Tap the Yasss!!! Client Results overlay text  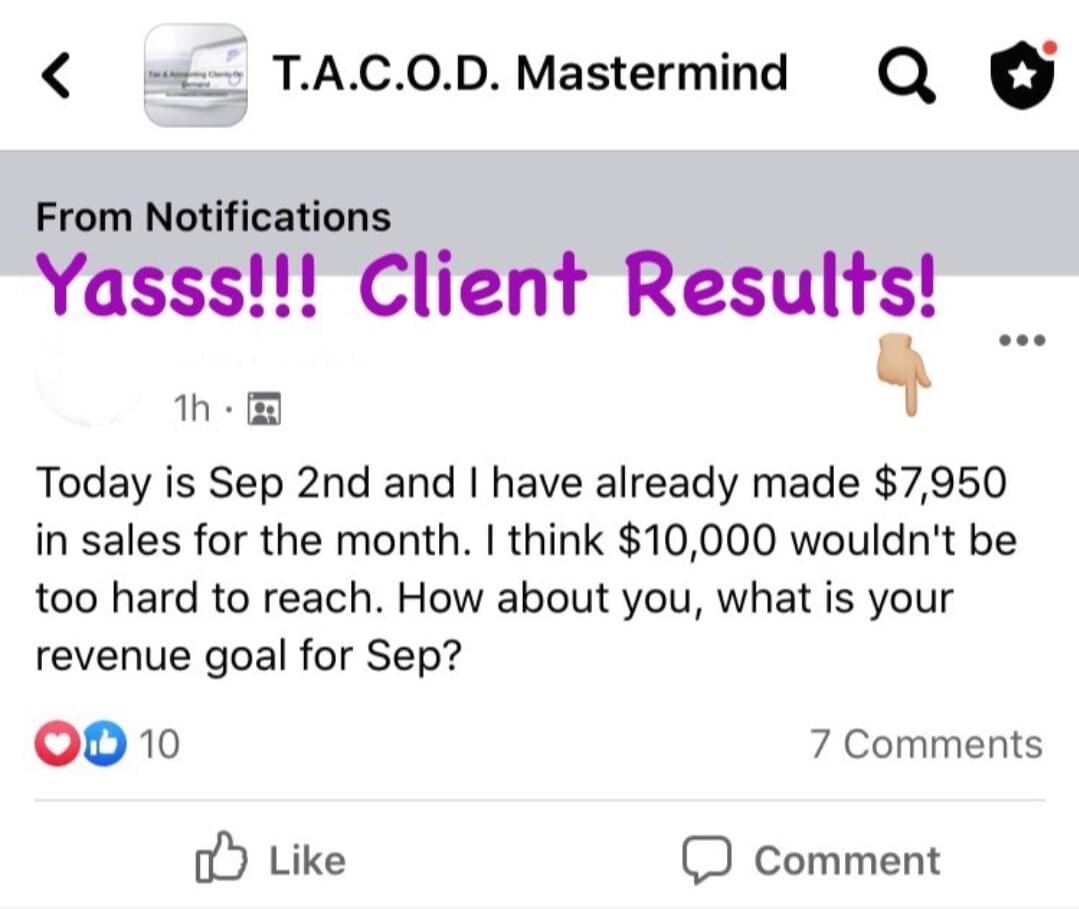coord(487,284)
